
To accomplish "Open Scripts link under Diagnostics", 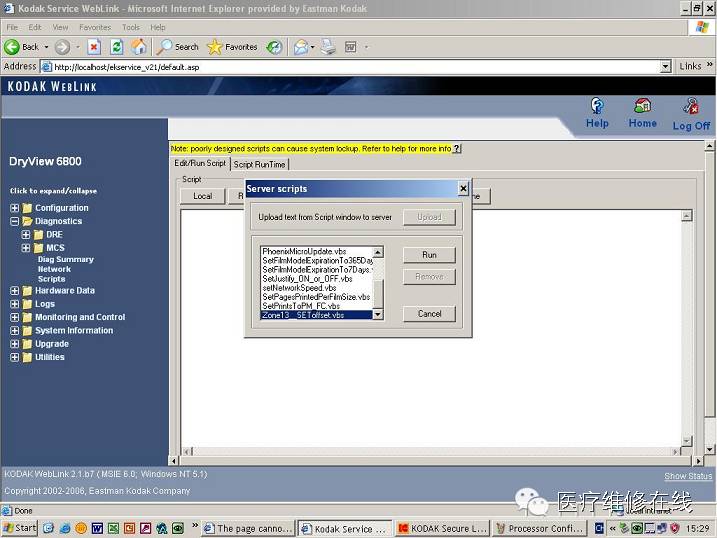I will coord(51,279).
